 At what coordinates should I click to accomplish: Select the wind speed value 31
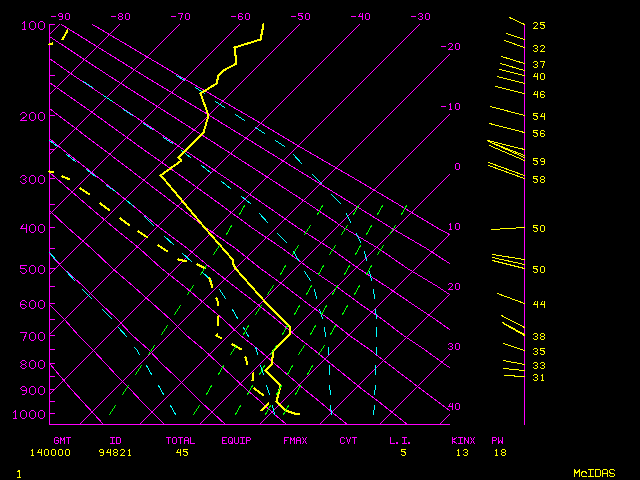538,377
